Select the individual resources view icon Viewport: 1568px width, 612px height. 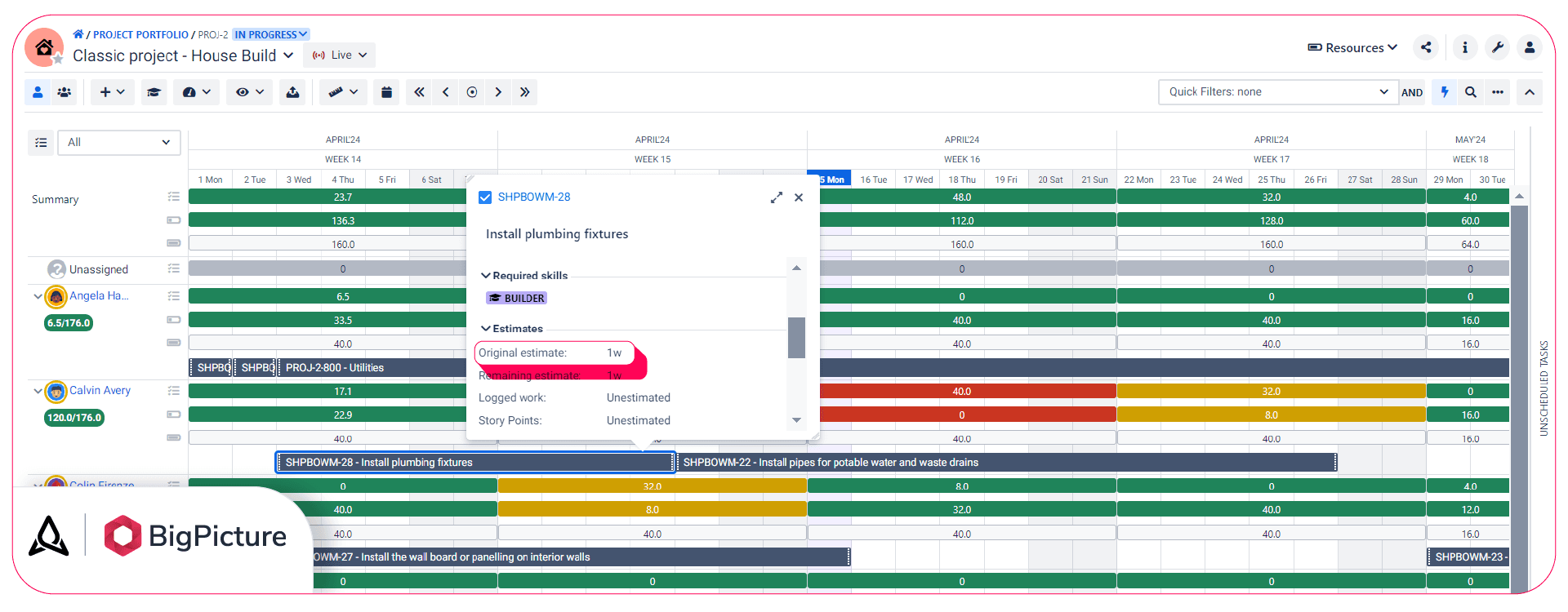click(38, 92)
